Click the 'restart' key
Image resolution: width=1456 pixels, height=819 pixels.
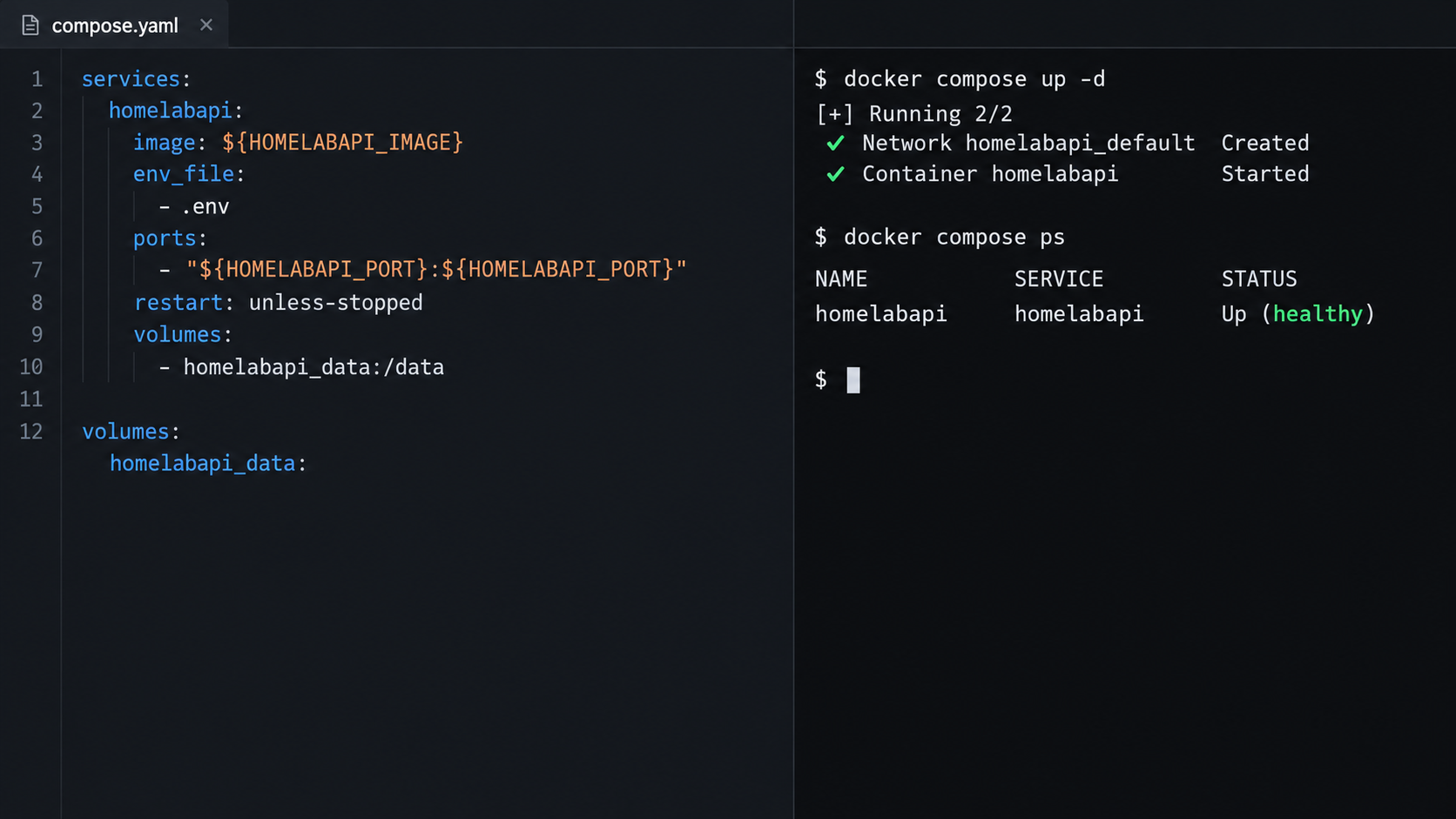point(179,302)
